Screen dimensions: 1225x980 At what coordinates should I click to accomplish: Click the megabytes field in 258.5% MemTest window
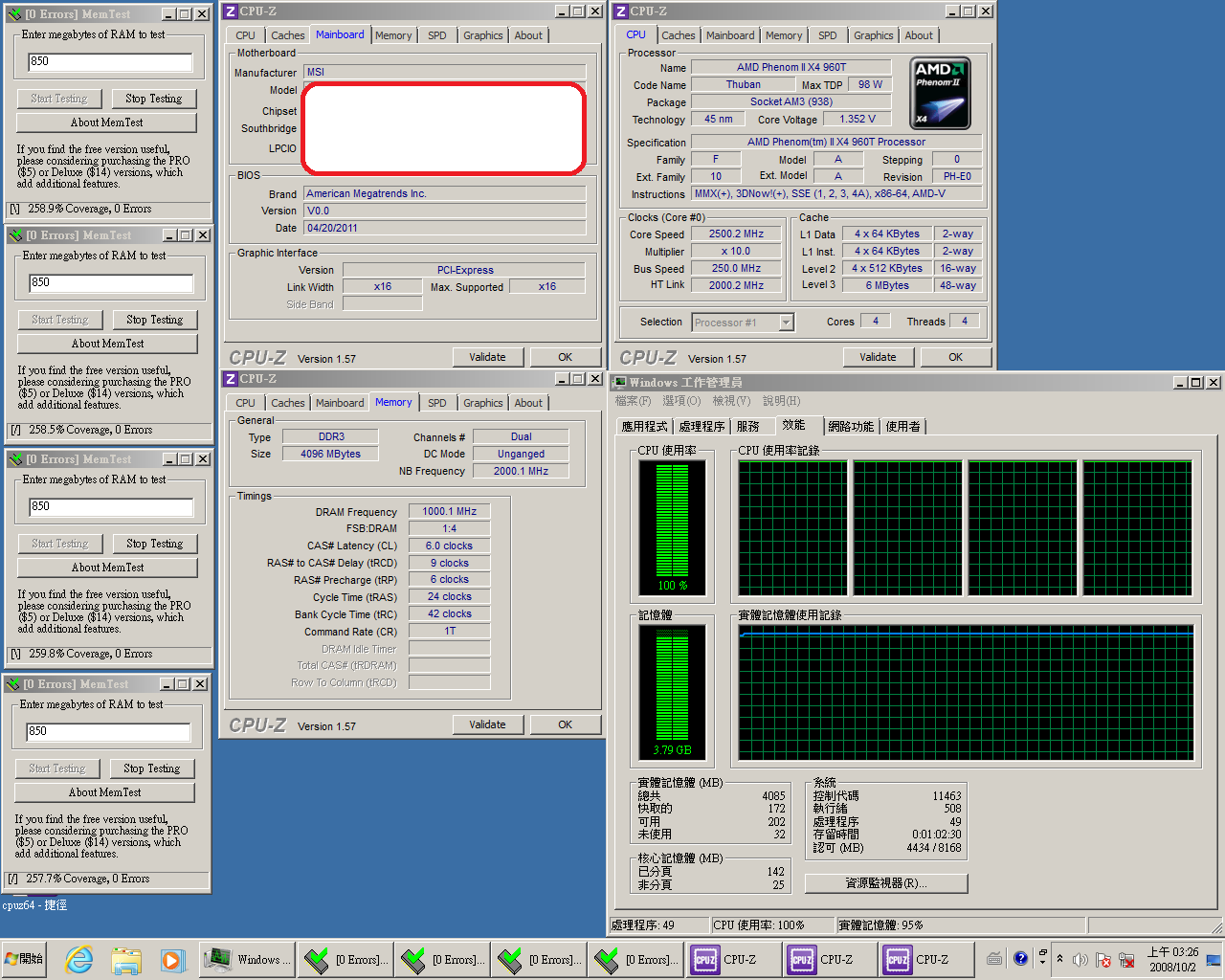point(111,283)
